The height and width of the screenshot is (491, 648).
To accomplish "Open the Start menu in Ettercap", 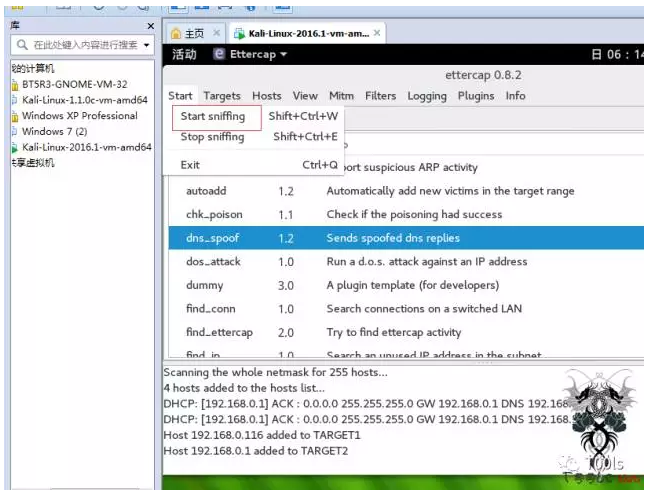I will click(180, 96).
